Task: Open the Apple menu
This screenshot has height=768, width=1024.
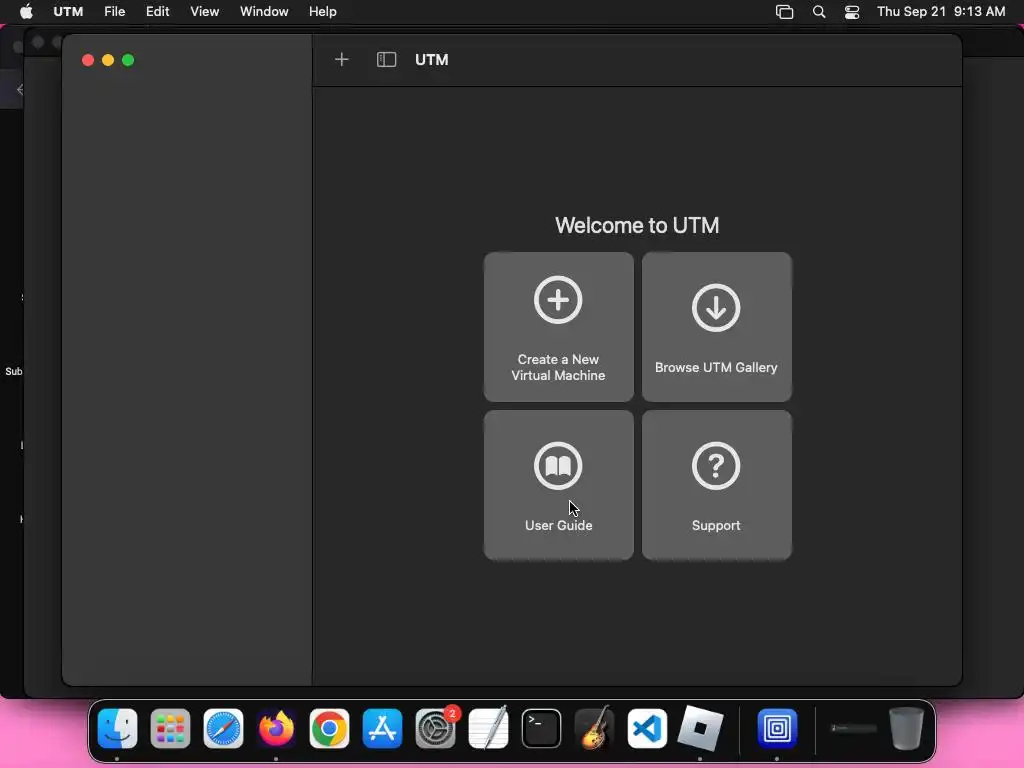Action: (26, 12)
